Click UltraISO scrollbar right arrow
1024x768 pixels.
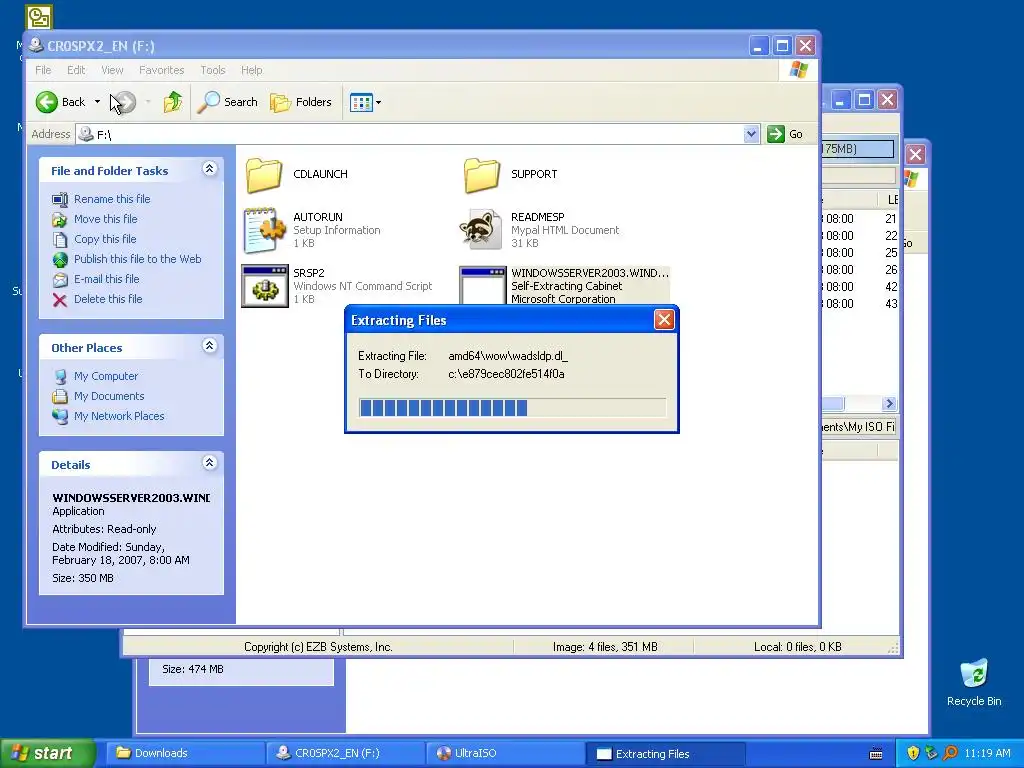(889, 404)
